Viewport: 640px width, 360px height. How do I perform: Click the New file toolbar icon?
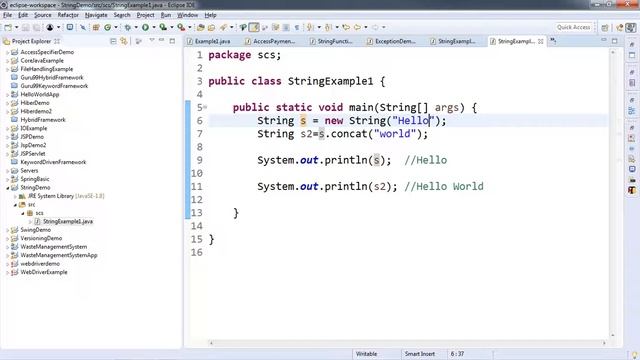[8, 27]
